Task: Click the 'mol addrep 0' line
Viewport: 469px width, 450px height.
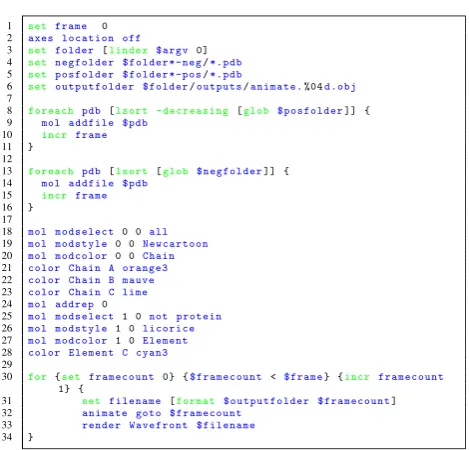Action: tap(68, 304)
